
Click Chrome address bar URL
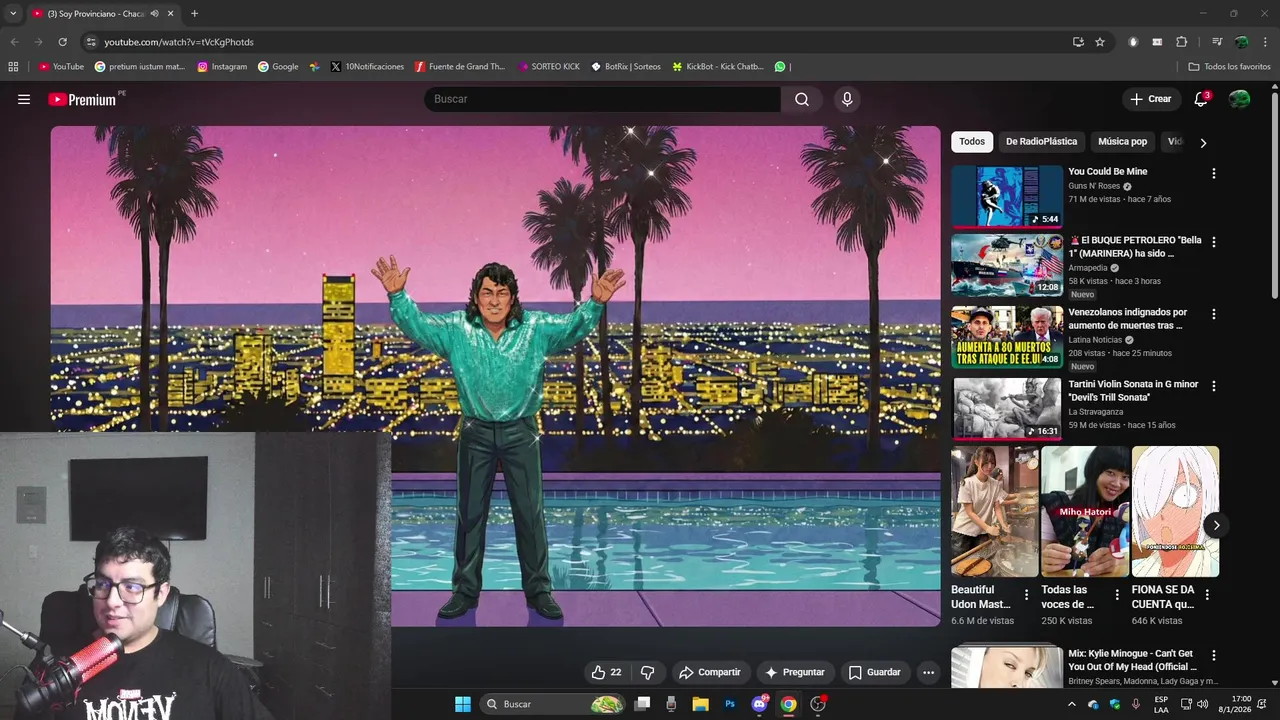pos(179,42)
